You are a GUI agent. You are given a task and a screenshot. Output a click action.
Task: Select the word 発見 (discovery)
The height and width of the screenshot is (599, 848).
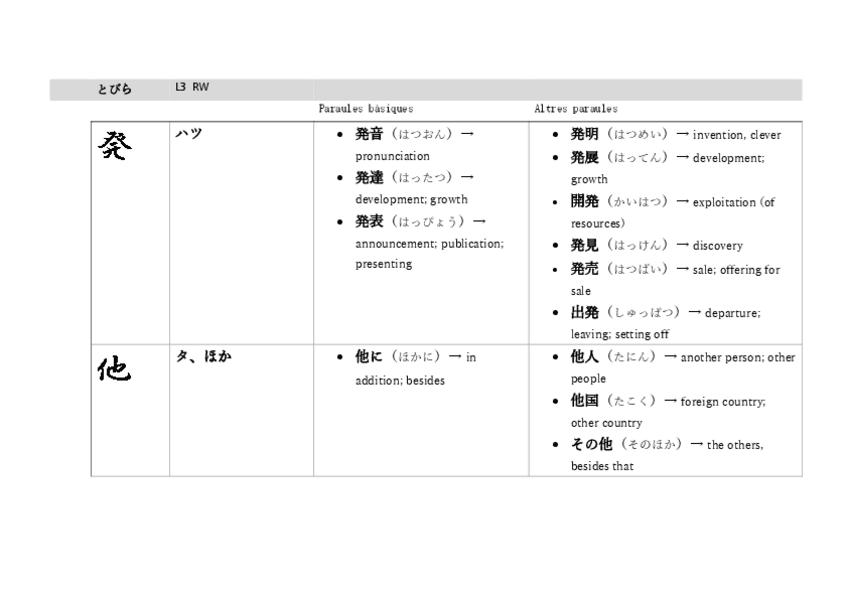[584, 245]
